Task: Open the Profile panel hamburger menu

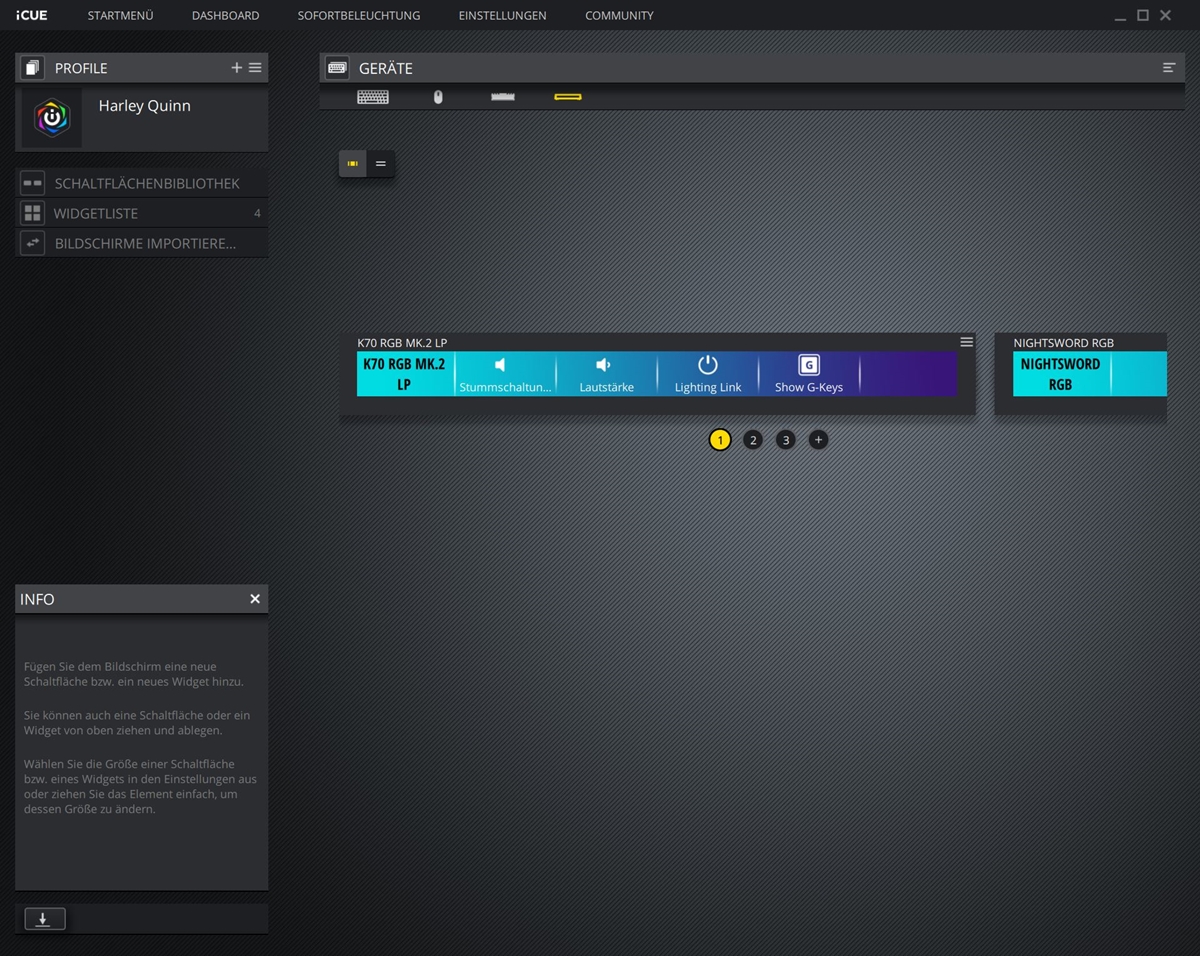Action: pos(255,68)
